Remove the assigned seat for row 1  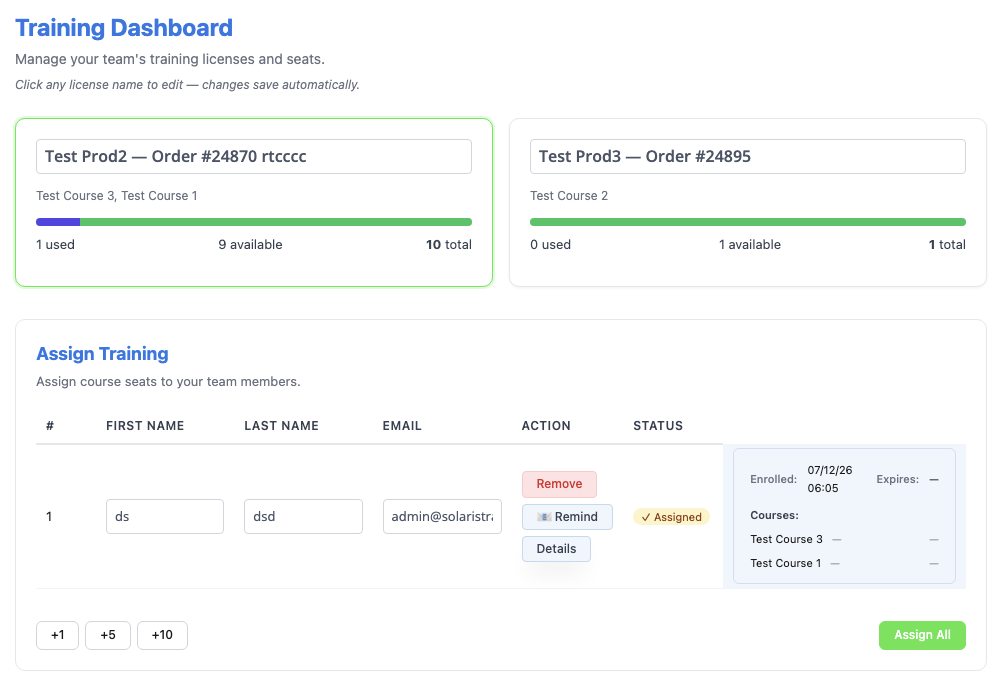tap(559, 484)
